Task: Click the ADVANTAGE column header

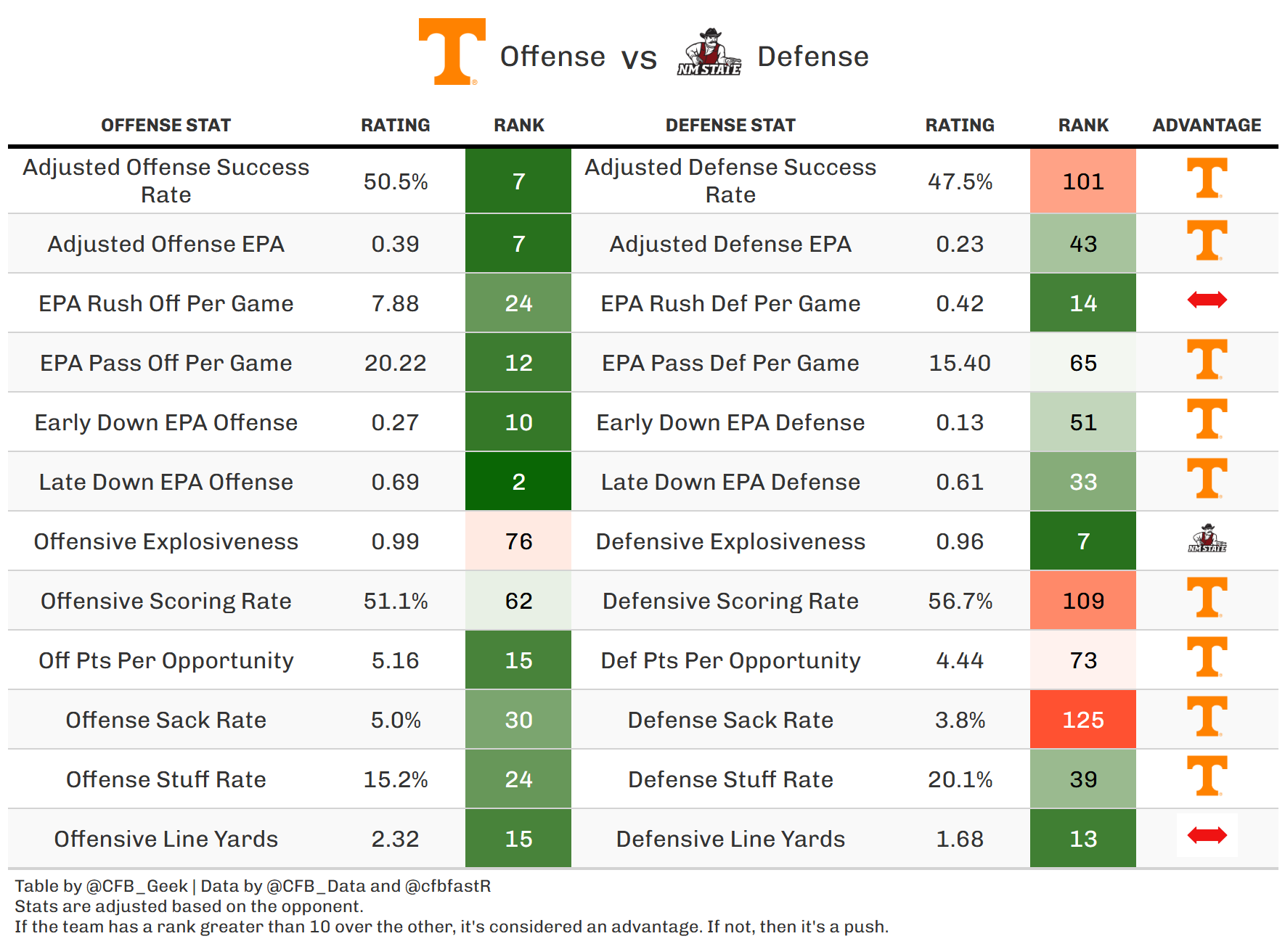Action: click(1207, 126)
